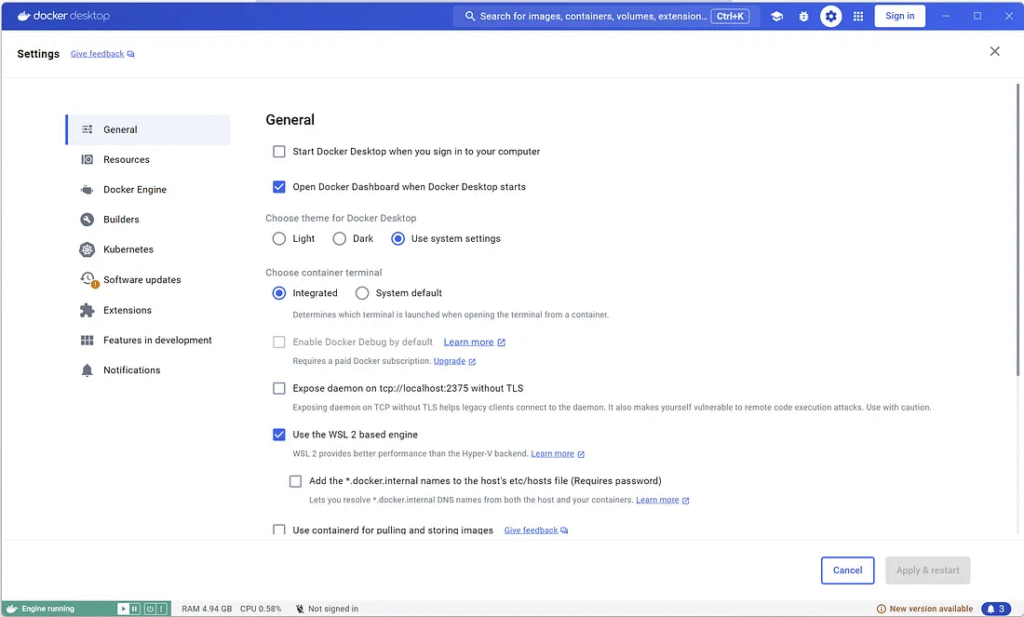Click the start engine play button
The height and width of the screenshot is (617, 1024).
[123, 609]
